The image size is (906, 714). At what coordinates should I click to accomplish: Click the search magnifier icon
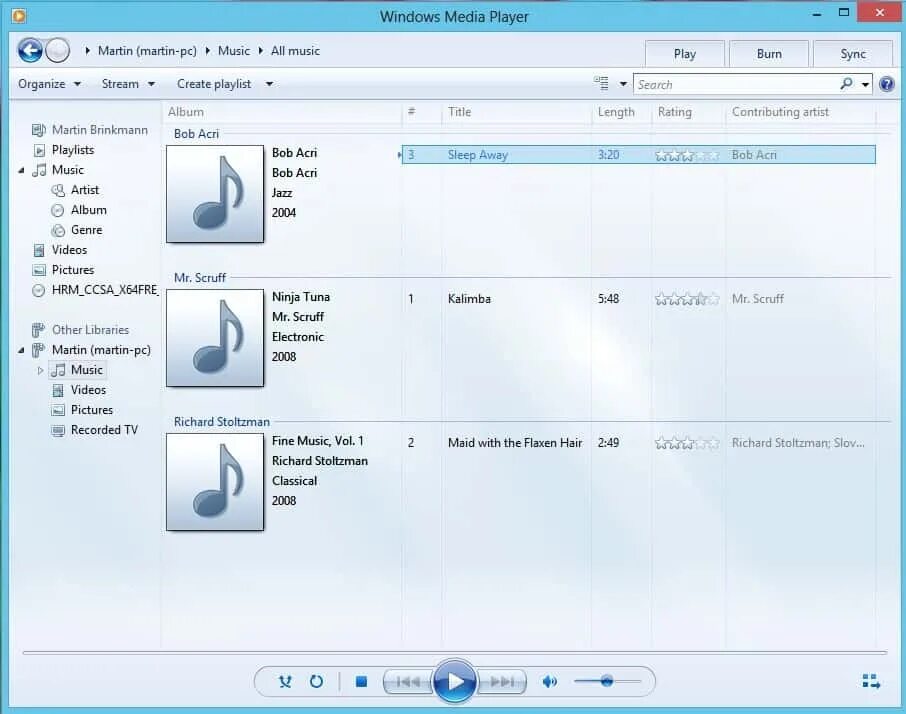point(846,84)
